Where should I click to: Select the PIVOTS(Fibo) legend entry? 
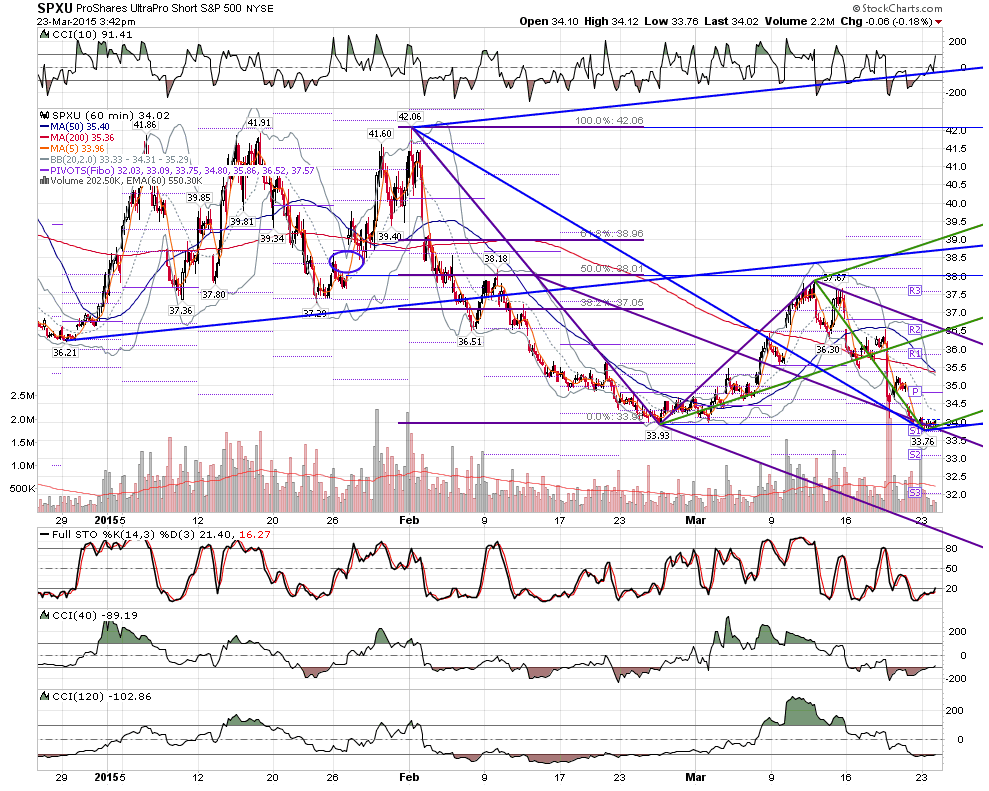(x=177, y=170)
